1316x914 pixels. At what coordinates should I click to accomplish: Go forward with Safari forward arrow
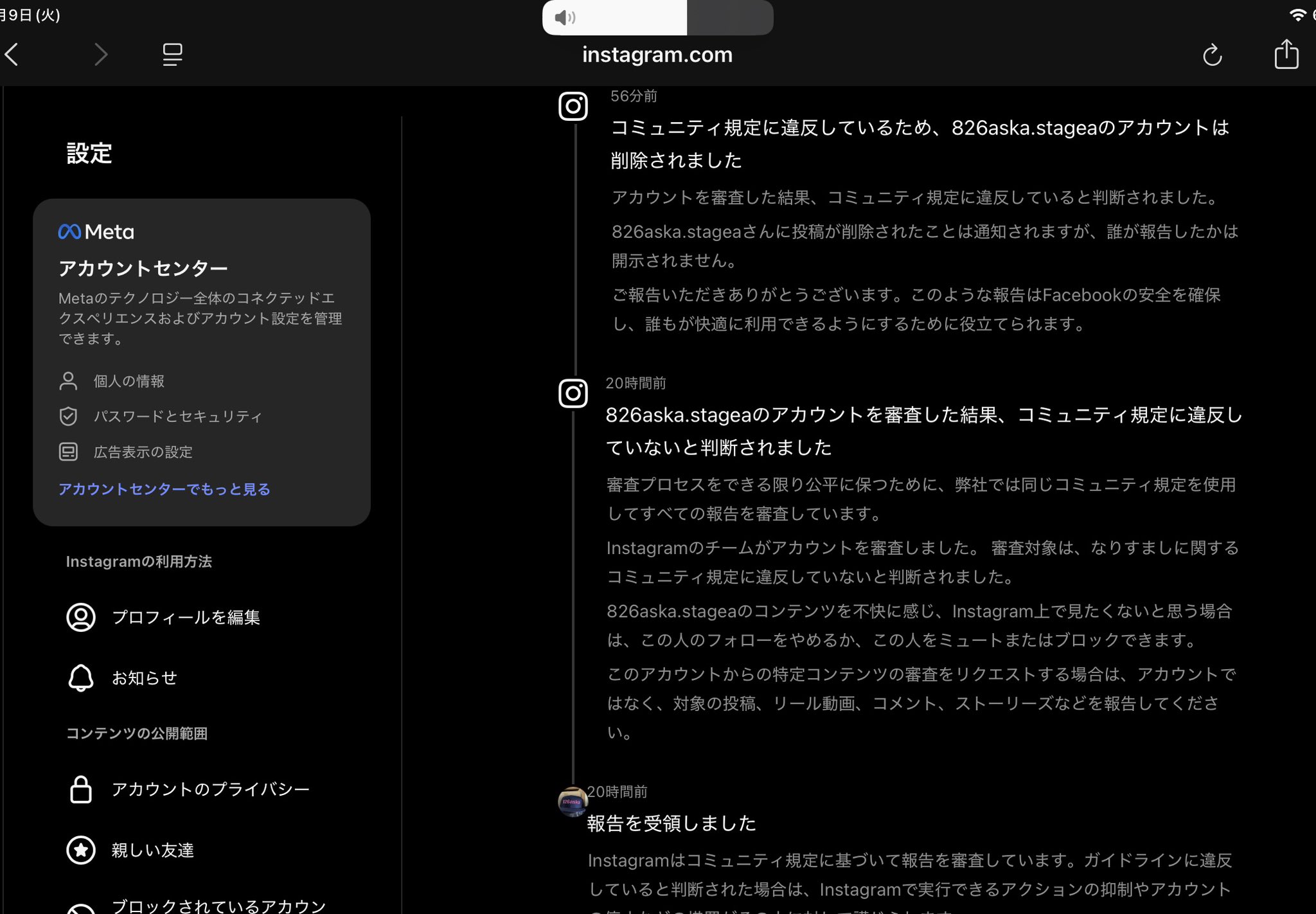point(101,55)
